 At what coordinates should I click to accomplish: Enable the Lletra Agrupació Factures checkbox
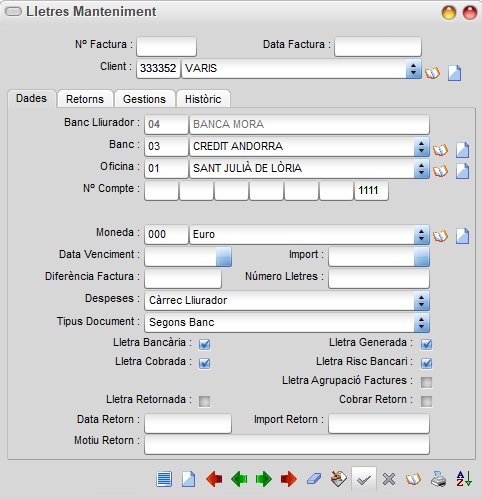point(426,382)
